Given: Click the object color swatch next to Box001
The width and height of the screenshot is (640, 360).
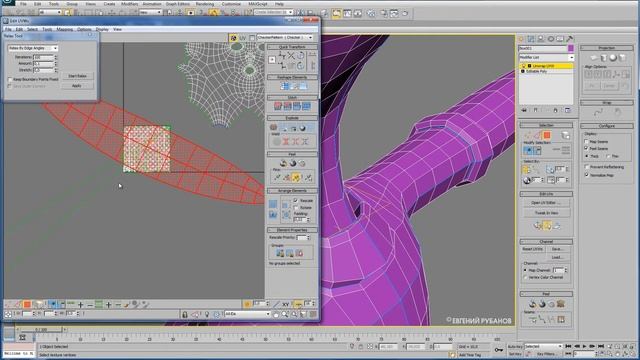Looking at the screenshot, I should tap(571, 49).
